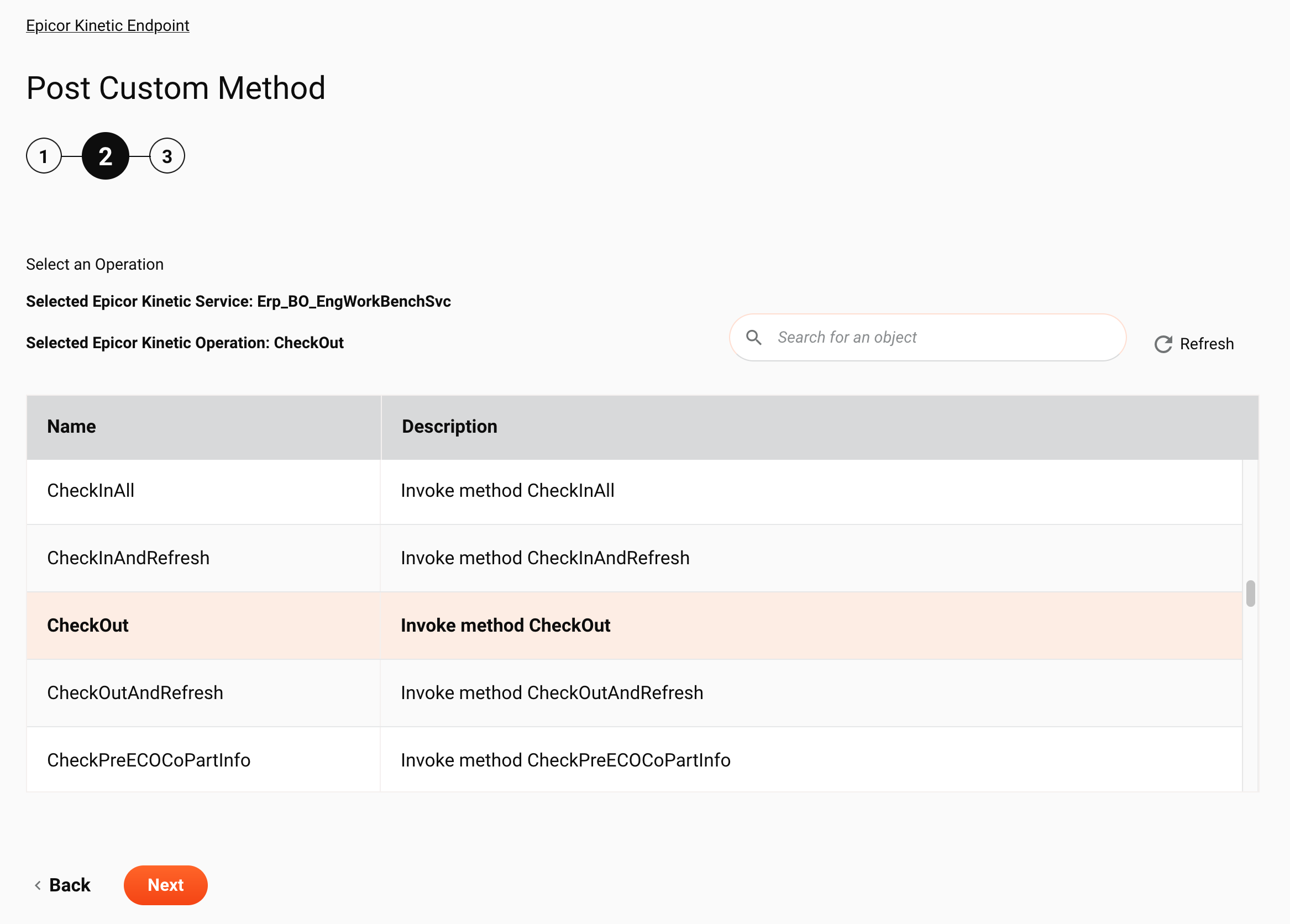Click the search magnifier icon
Screen dimensions: 1290x924
click(x=755, y=337)
